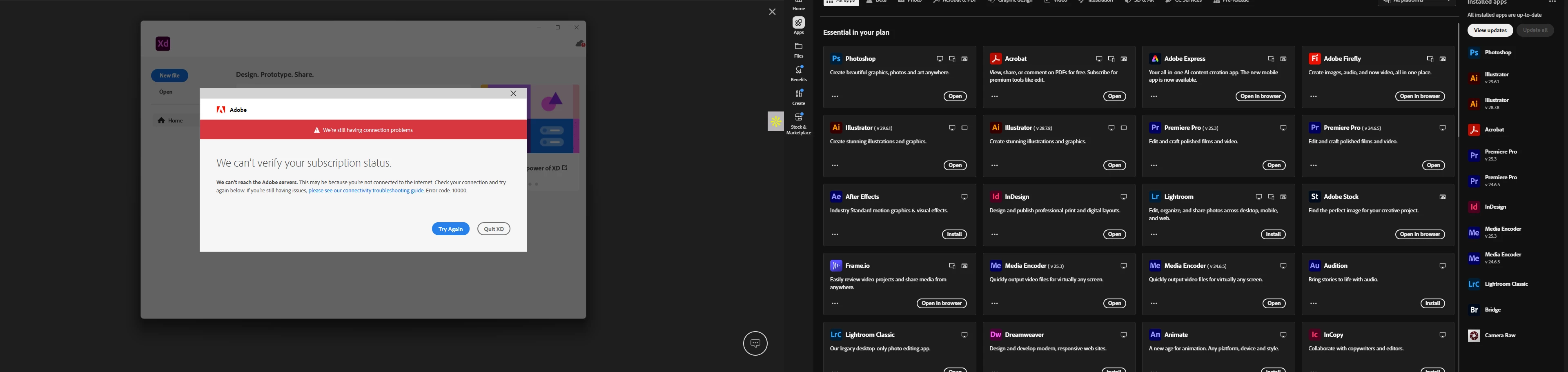Open more options for the Acrobat card
This screenshot has height=372, width=1568.
coord(995,97)
